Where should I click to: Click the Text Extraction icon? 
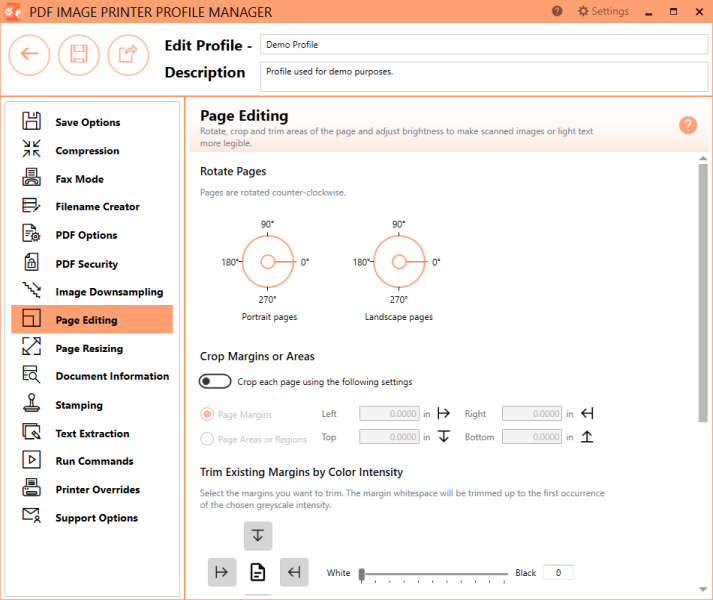31,431
